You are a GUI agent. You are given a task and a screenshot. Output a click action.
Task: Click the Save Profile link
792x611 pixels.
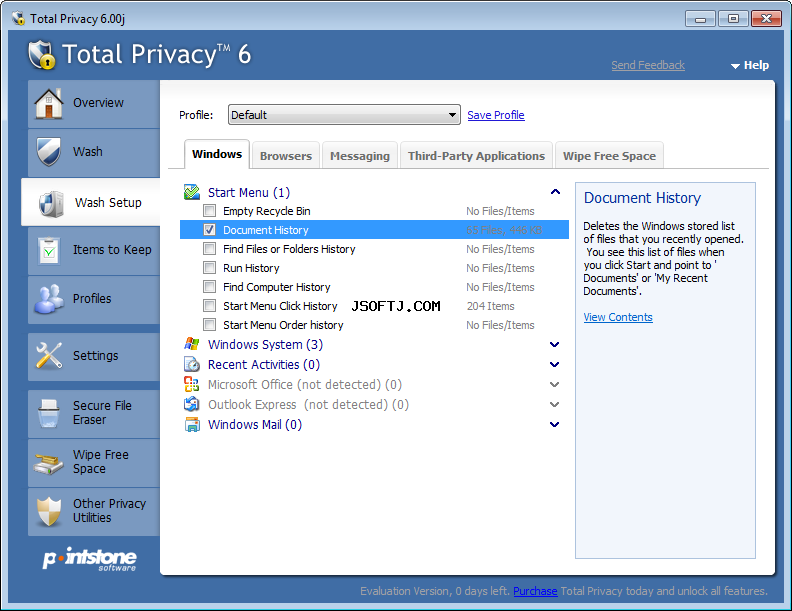(496, 115)
